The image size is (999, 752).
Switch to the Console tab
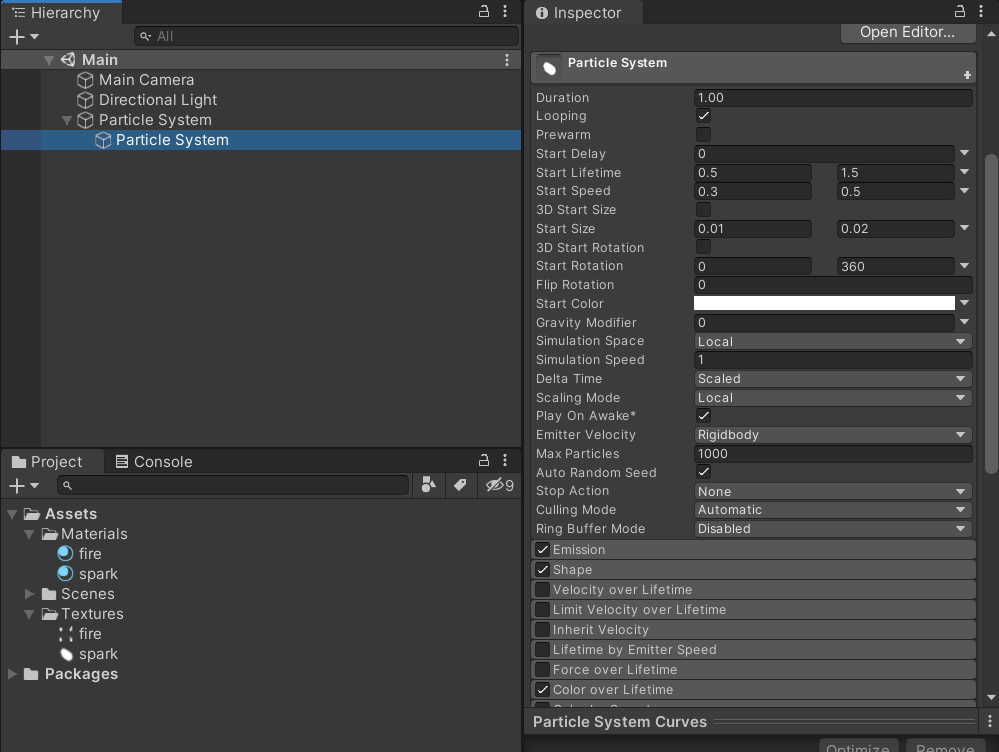154,461
